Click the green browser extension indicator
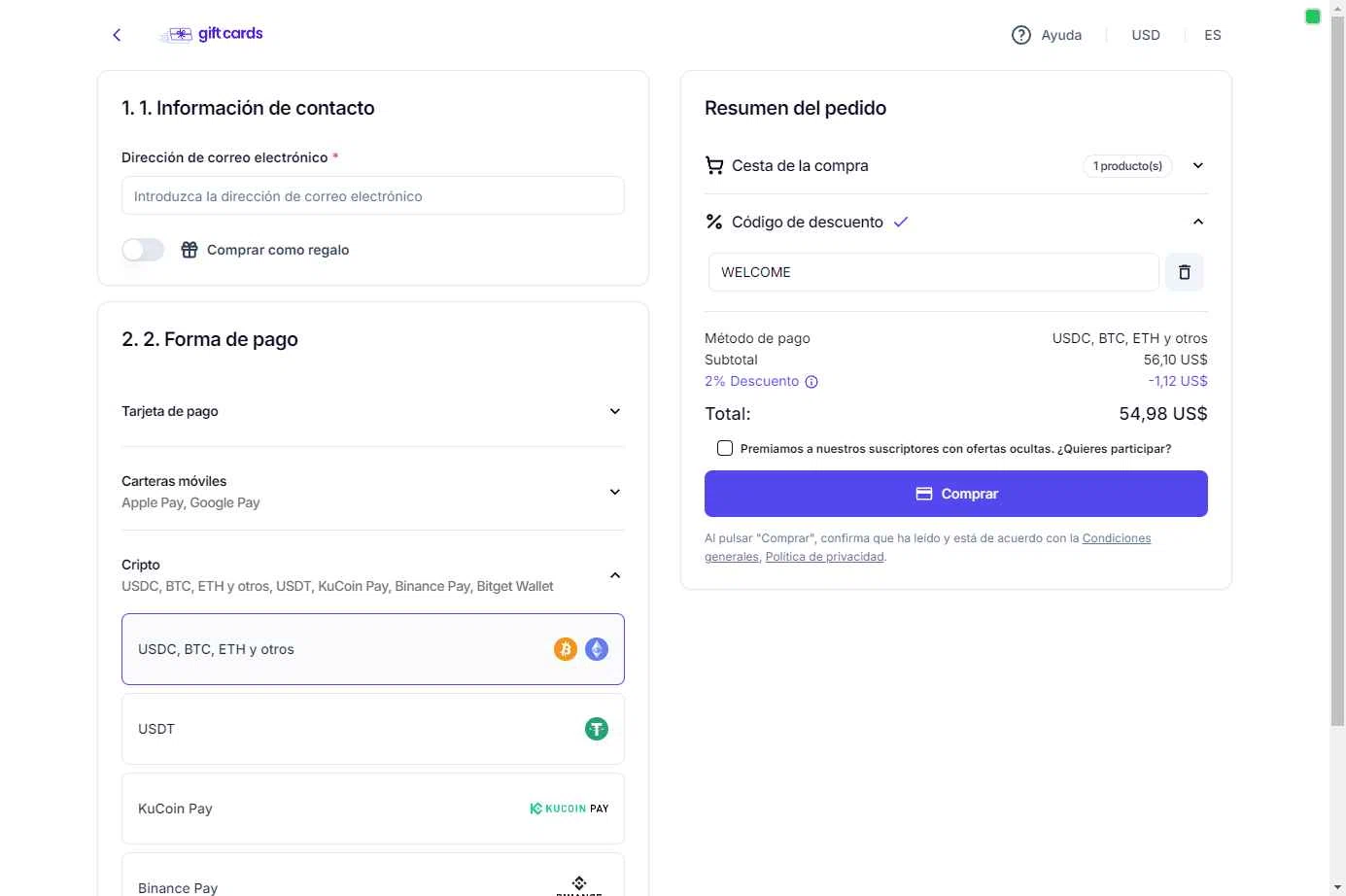This screenshot has width=1346, height=896. (x=1313, y=17)
